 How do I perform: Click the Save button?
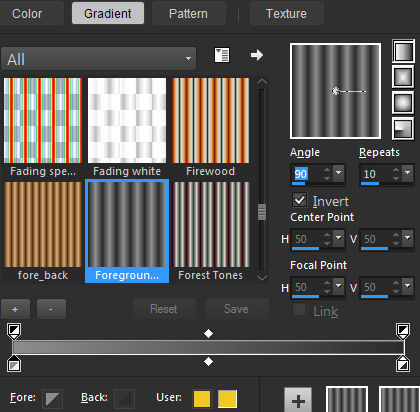[236, 309]
